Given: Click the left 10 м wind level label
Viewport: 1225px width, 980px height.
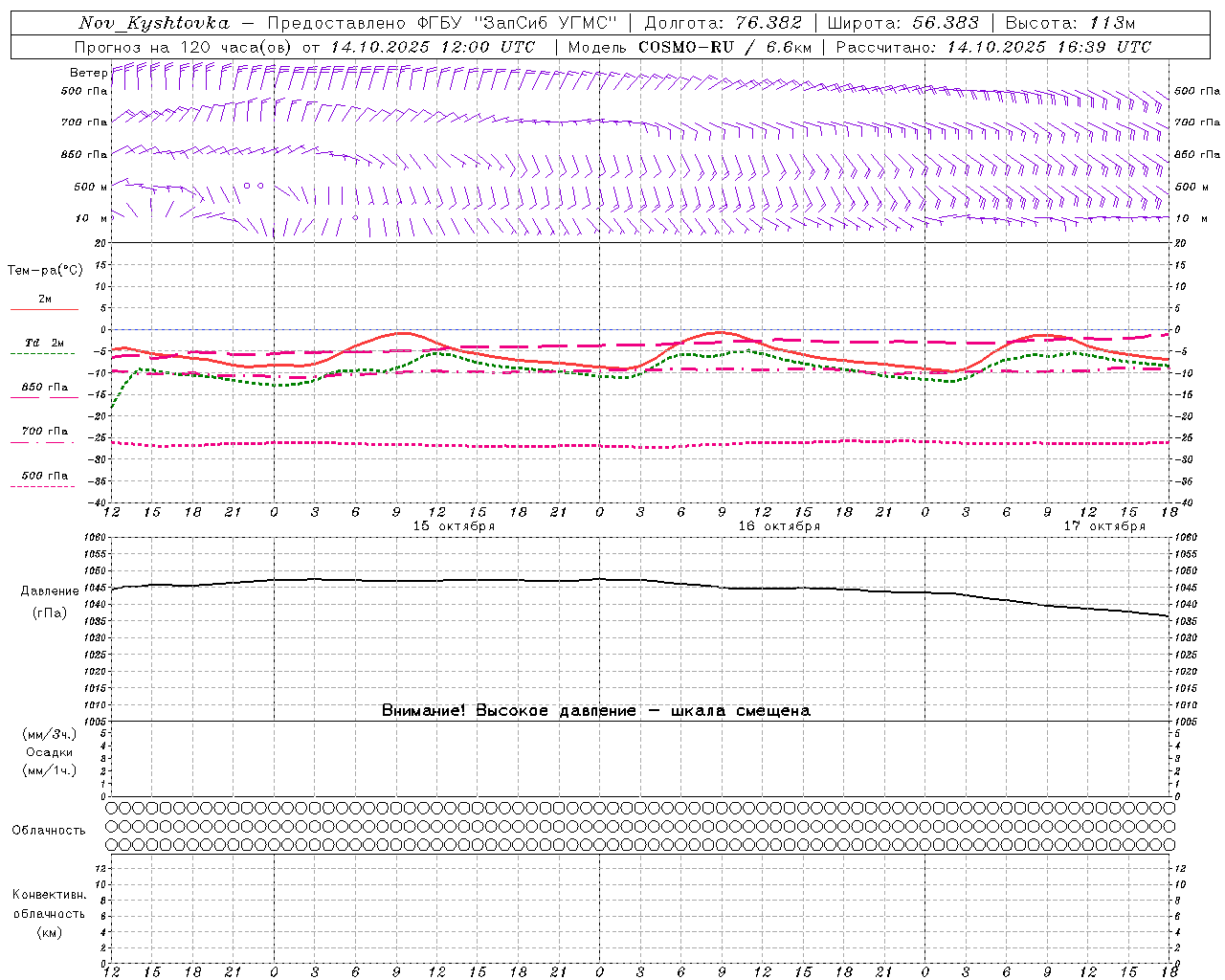Looking at the screenshot, I should point(91,219).
